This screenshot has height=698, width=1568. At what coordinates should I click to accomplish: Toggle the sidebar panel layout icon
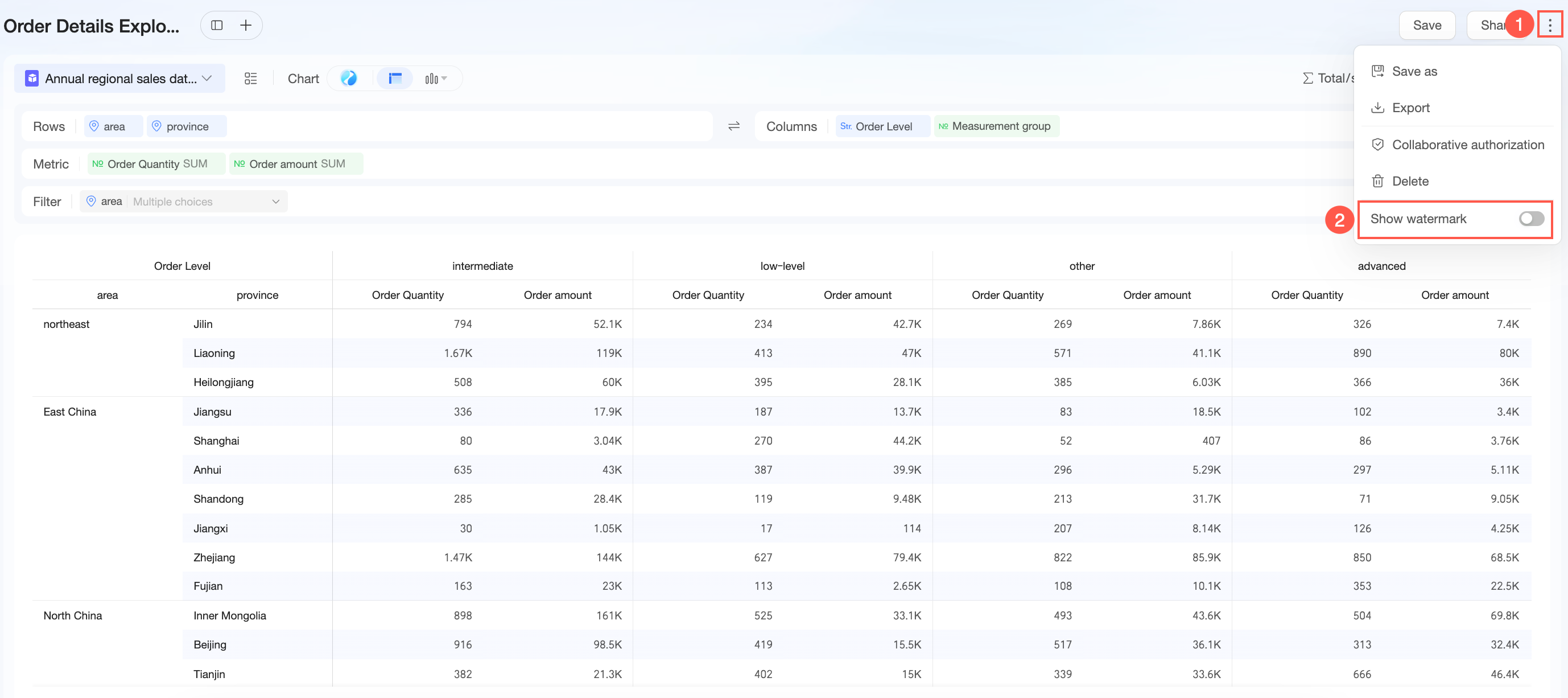[x=217, y=26]
